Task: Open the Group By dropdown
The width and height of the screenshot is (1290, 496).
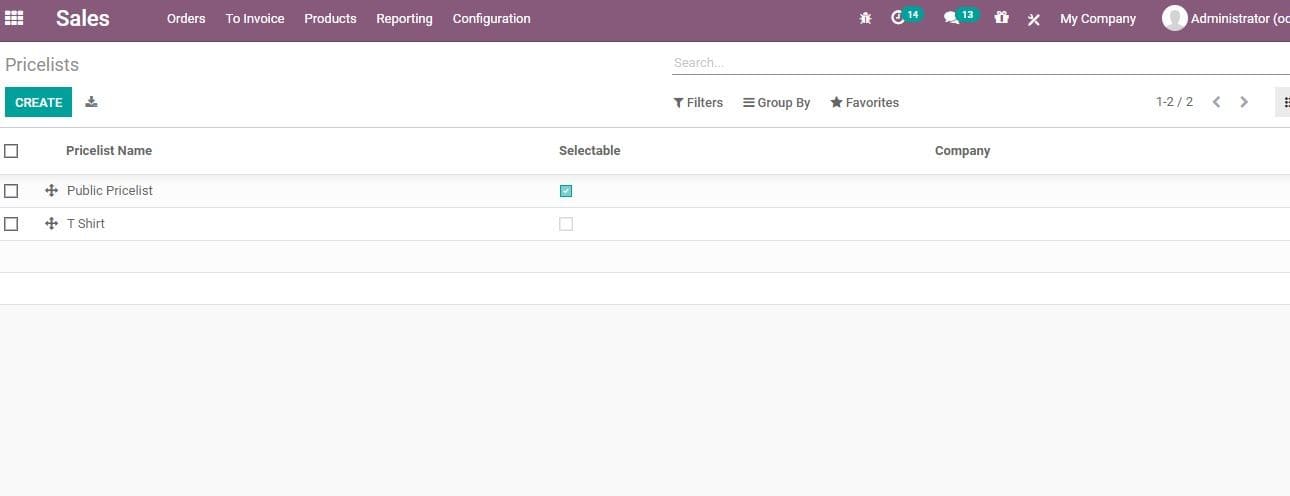Action: tap(776, 103)
